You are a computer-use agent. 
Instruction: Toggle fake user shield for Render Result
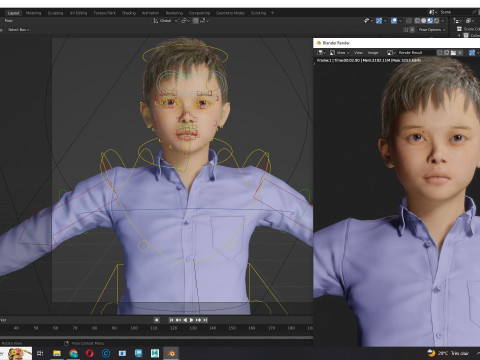440,53
